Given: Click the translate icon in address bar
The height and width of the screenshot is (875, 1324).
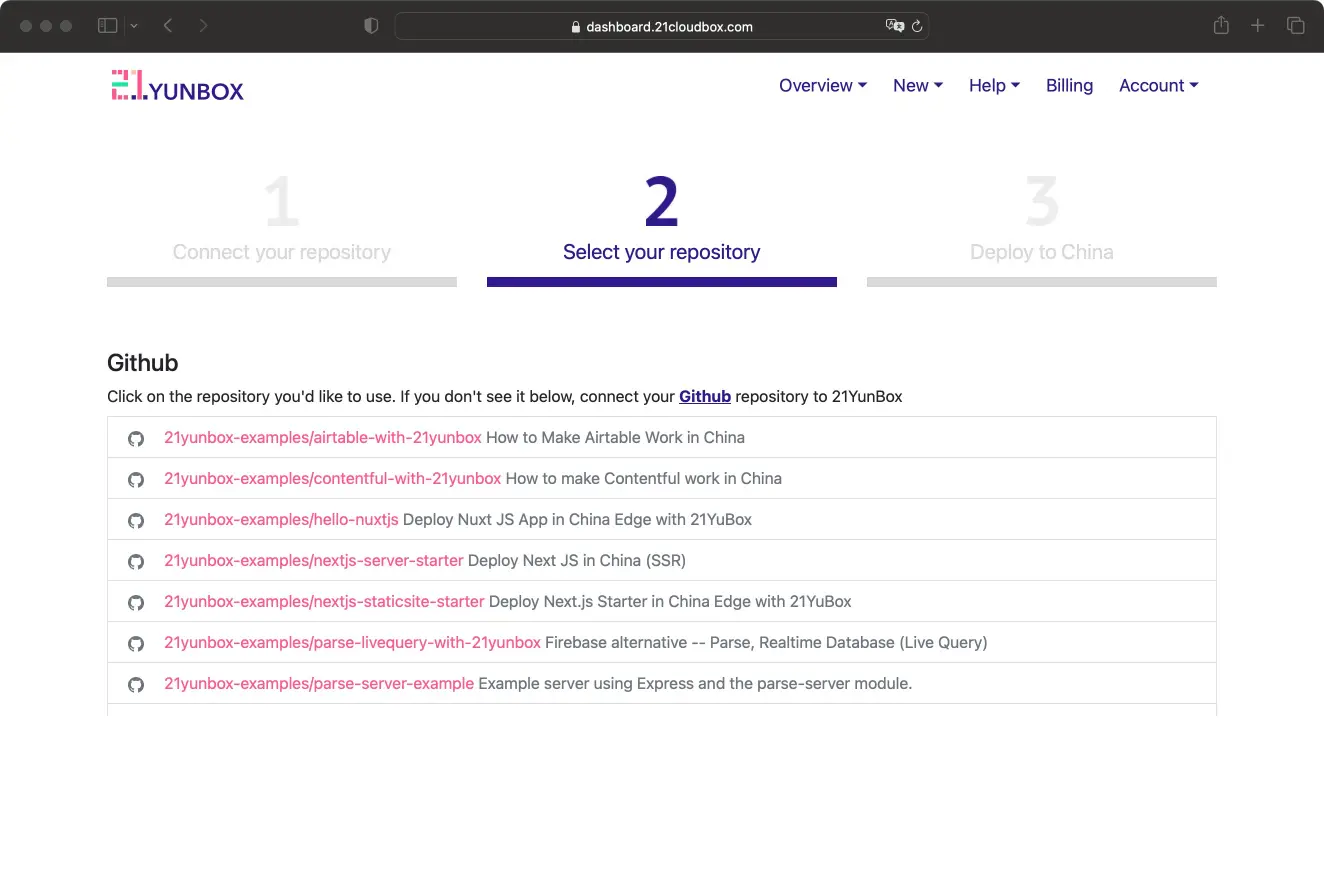Looking at the screenshot, I should [x=894, y=27].
